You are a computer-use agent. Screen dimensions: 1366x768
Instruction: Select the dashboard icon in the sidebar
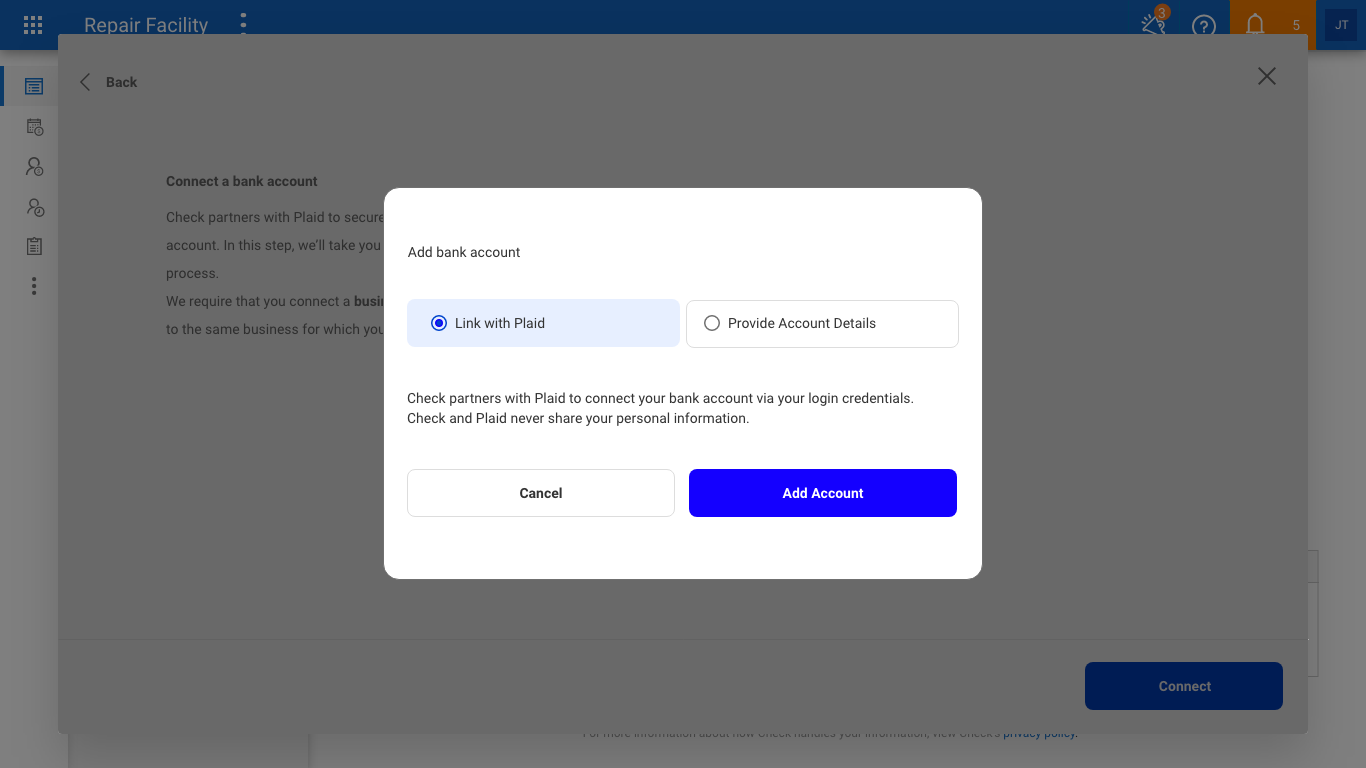pyautogui.click(x=33, y=86)
